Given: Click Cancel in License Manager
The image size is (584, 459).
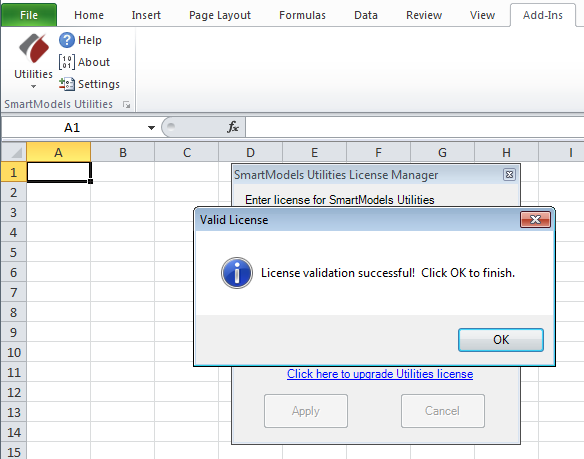Looking at the screenshot, I should click(x=442, y=411).
